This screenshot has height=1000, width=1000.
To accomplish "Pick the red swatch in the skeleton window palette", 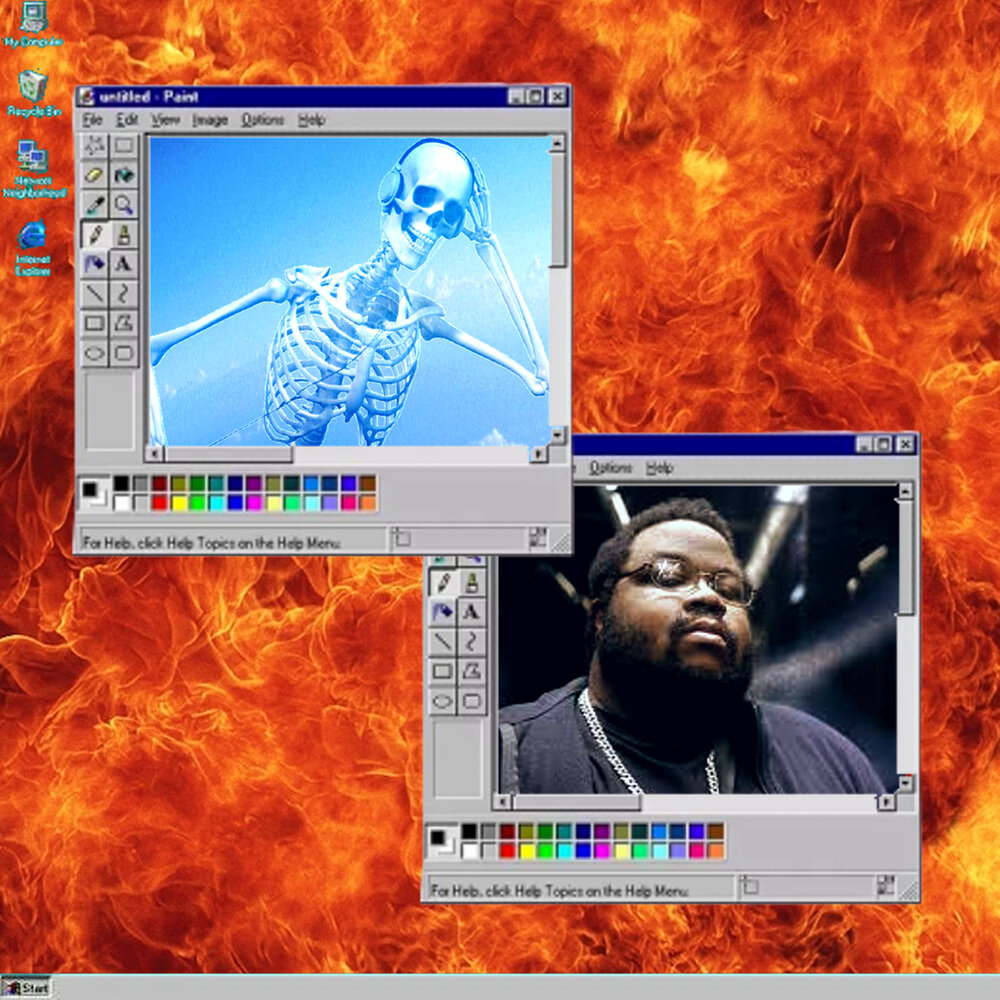I will (x=159, y=502).
